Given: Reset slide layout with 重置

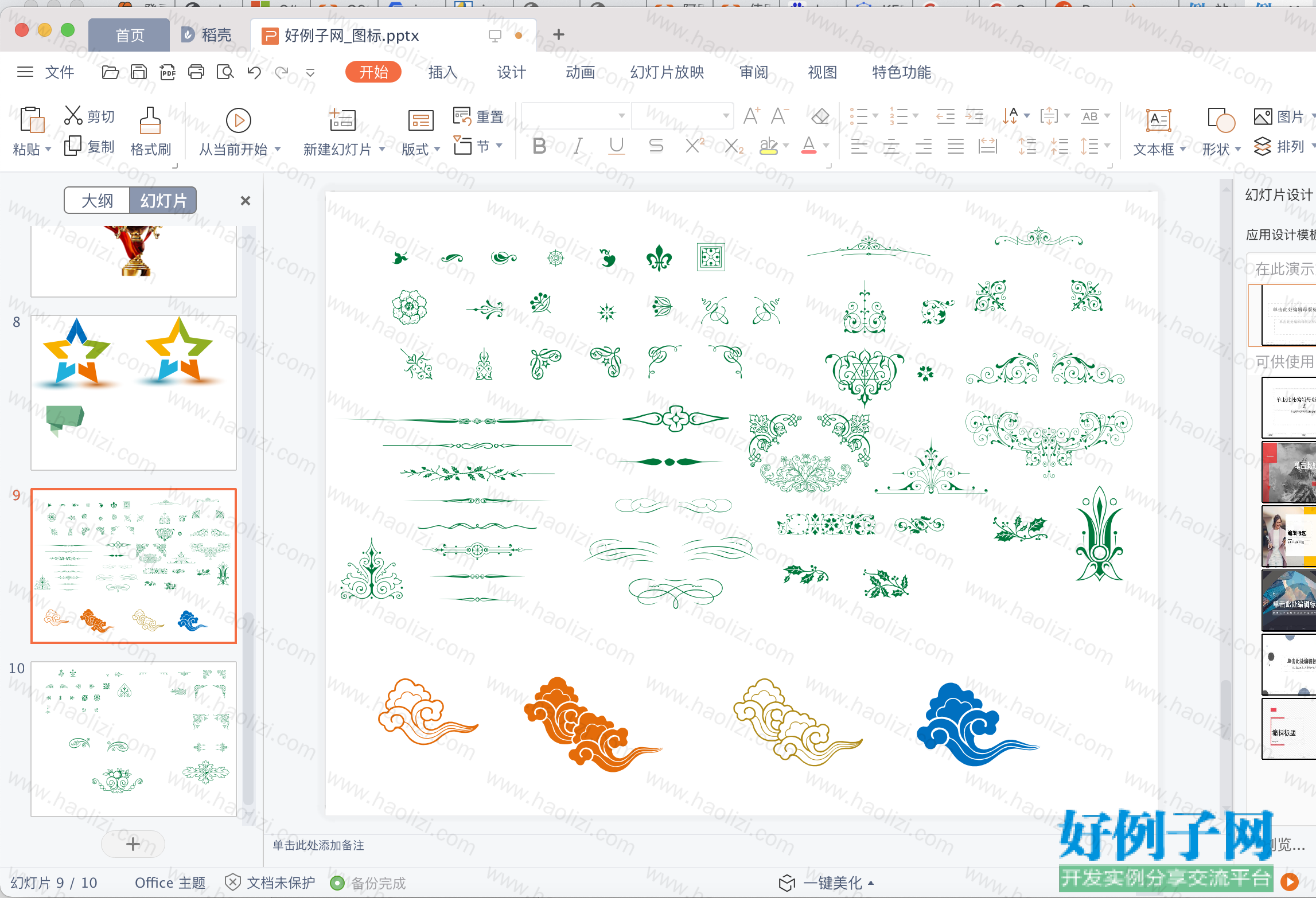Looking at the screenshot, I should click(x=478, y=116).
